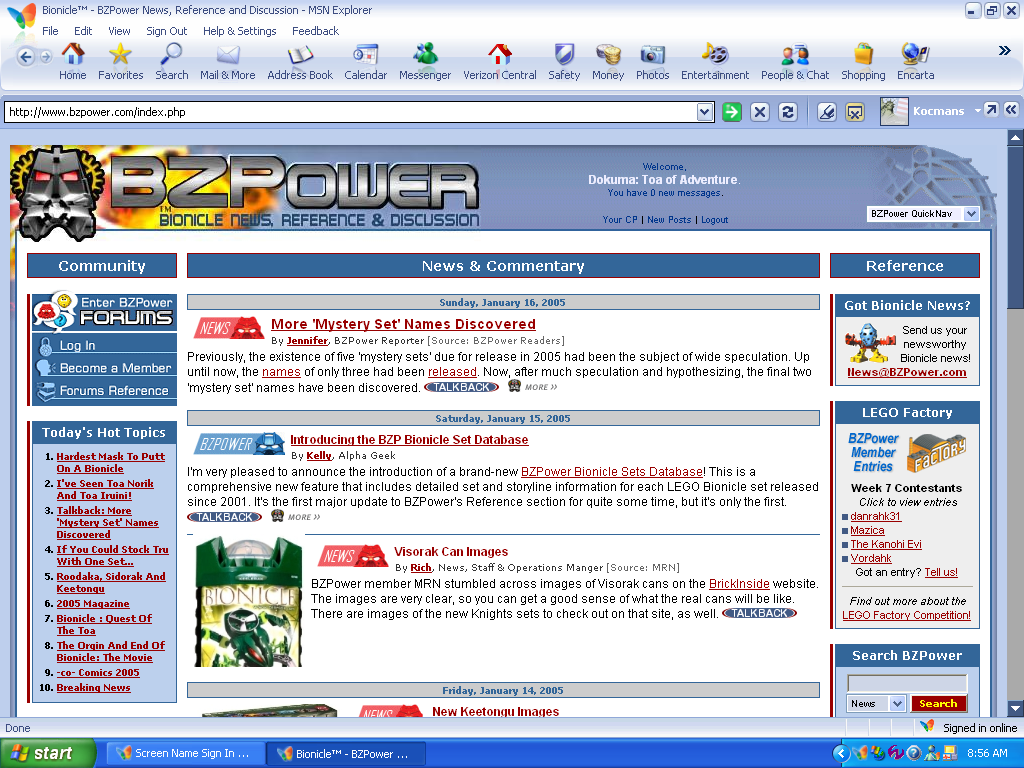This screenshot has height=768, width=1024.
Task: Open Hardest Mask To Putt On hot topic
Action: point(110,462)
